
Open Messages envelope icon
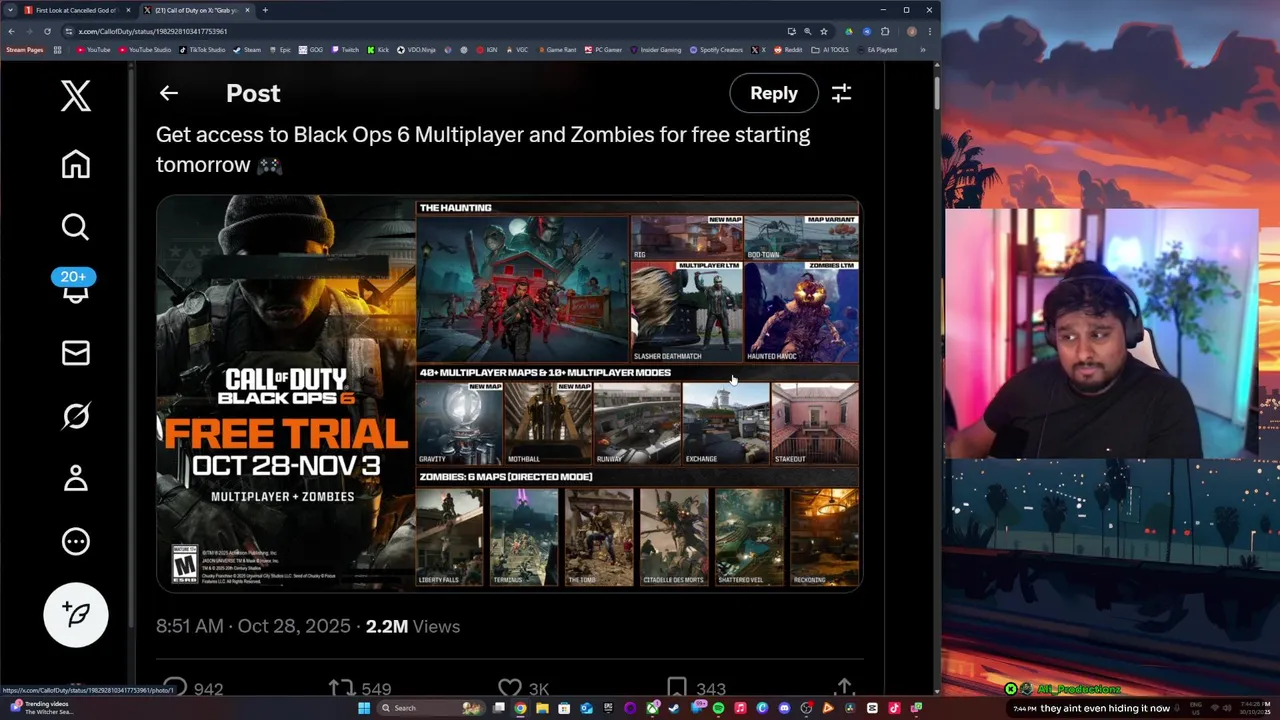tap(76, 353)
